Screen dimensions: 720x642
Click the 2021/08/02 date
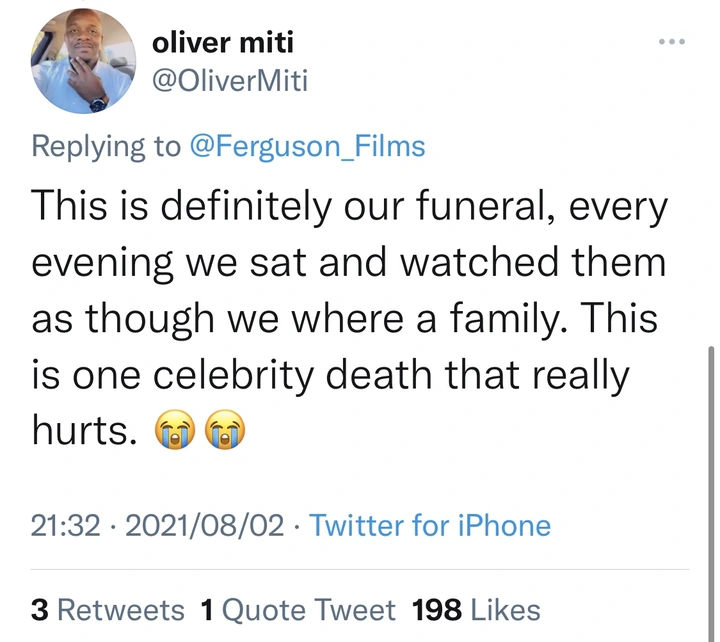[x=204, y=526]
